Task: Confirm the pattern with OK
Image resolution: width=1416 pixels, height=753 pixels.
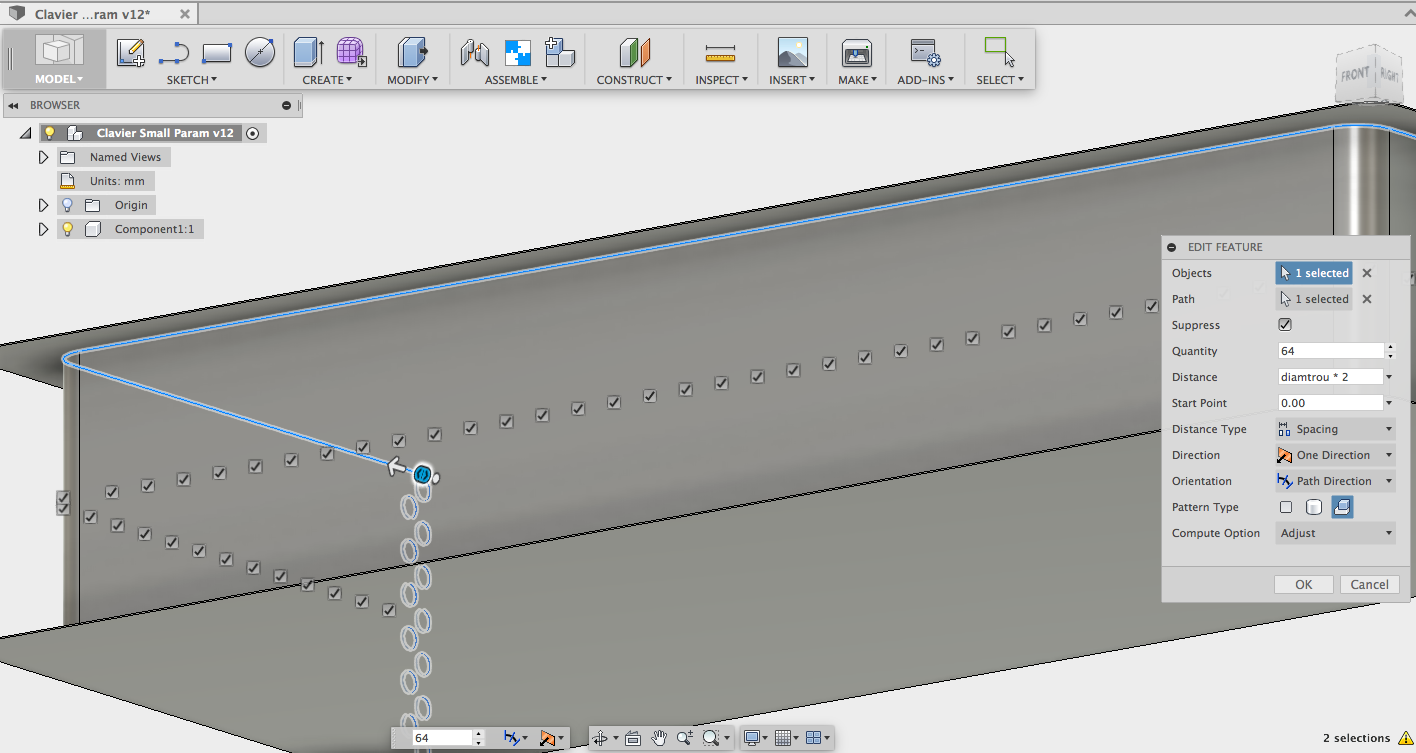Action: (x=1303, y=584)
